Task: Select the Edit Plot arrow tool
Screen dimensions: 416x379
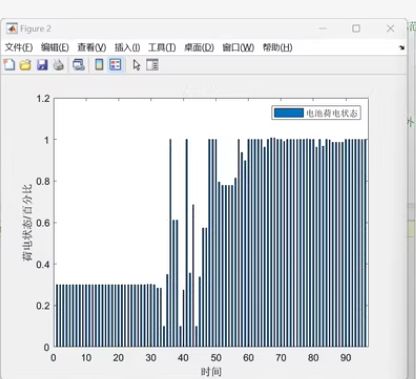Action: [x=136, y=65]
